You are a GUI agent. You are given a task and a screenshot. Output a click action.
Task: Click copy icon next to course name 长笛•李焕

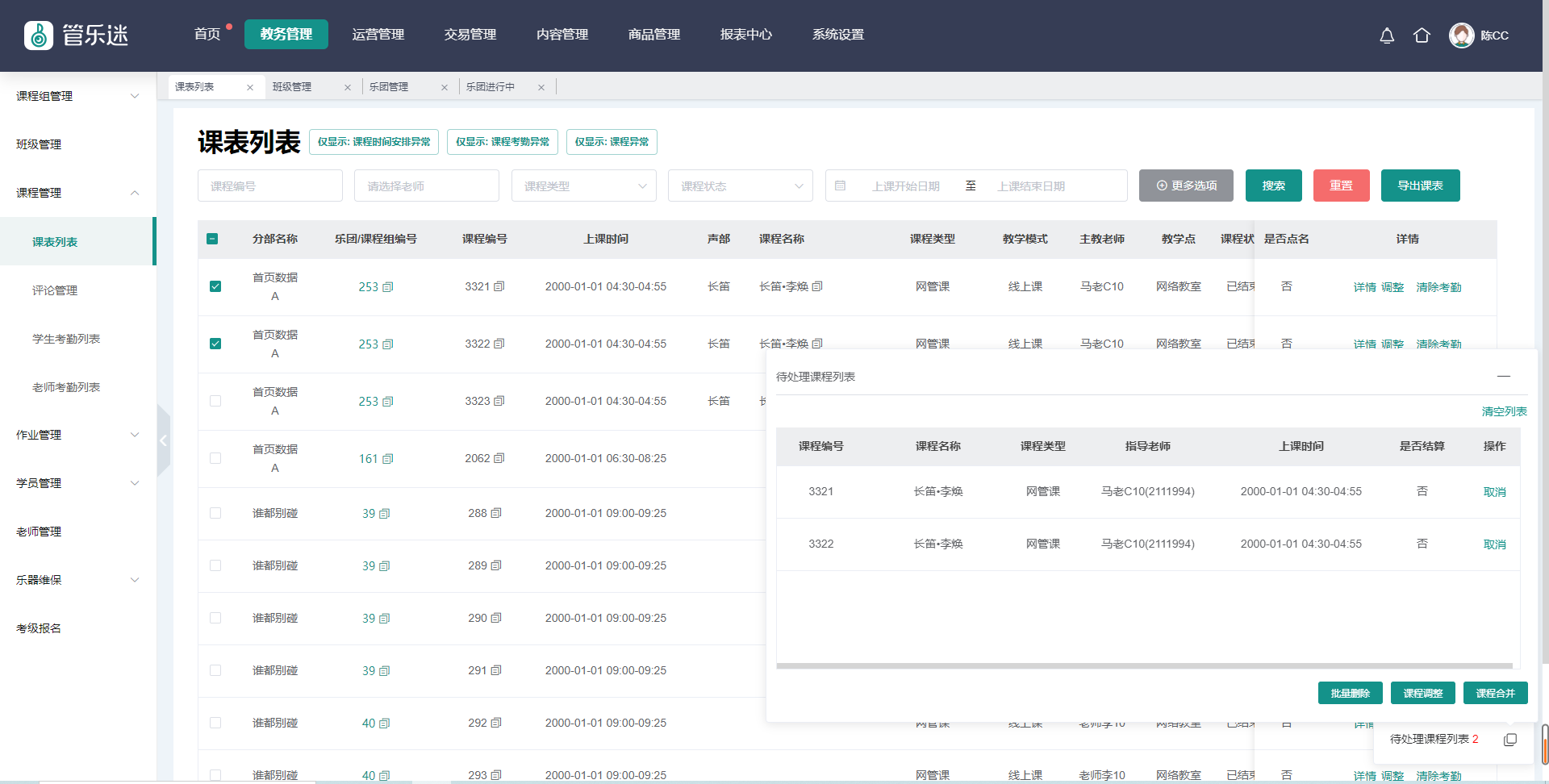coord(817,286)
